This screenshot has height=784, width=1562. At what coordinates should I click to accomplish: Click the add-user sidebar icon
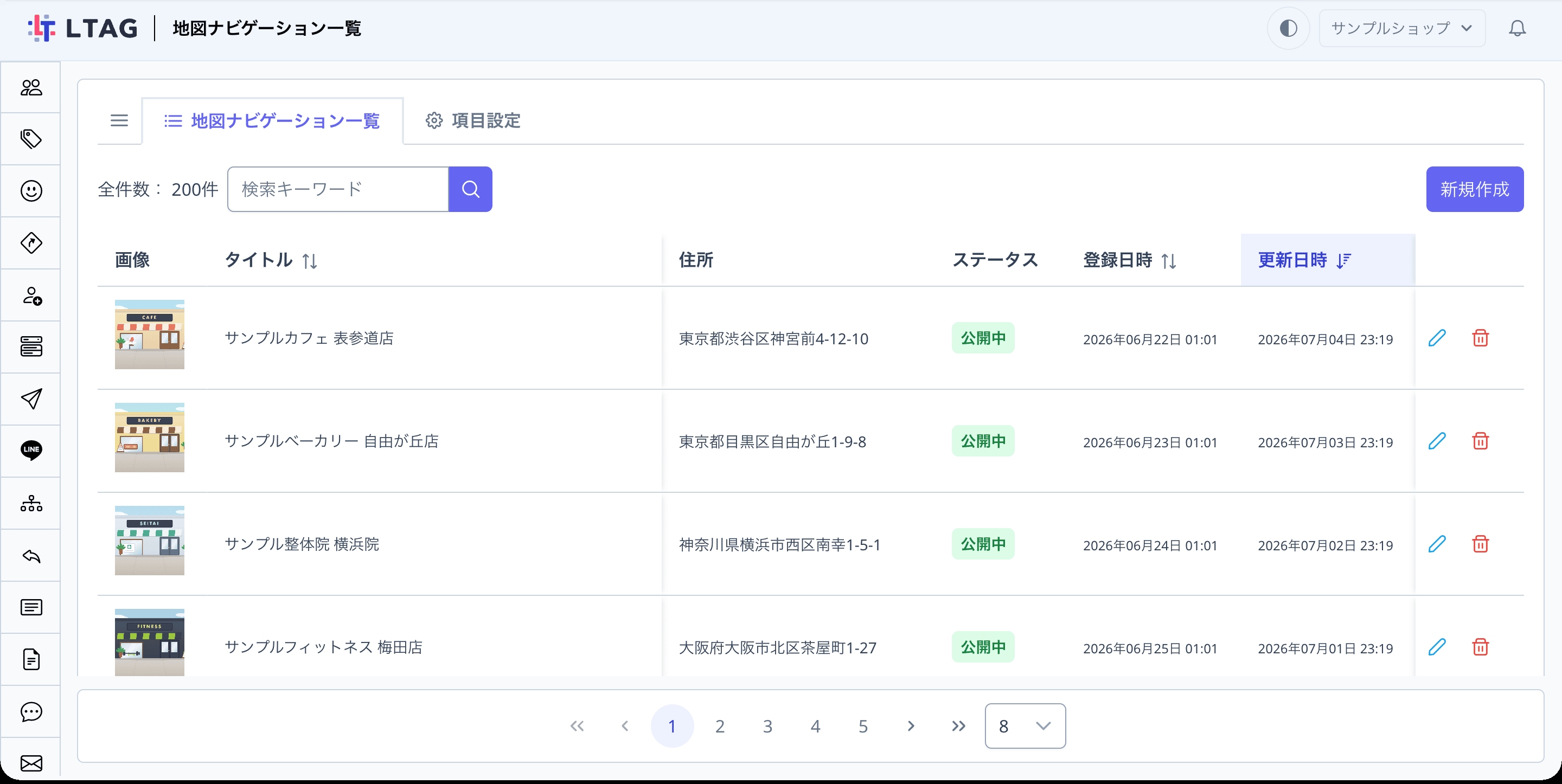[x=31, y=295]
